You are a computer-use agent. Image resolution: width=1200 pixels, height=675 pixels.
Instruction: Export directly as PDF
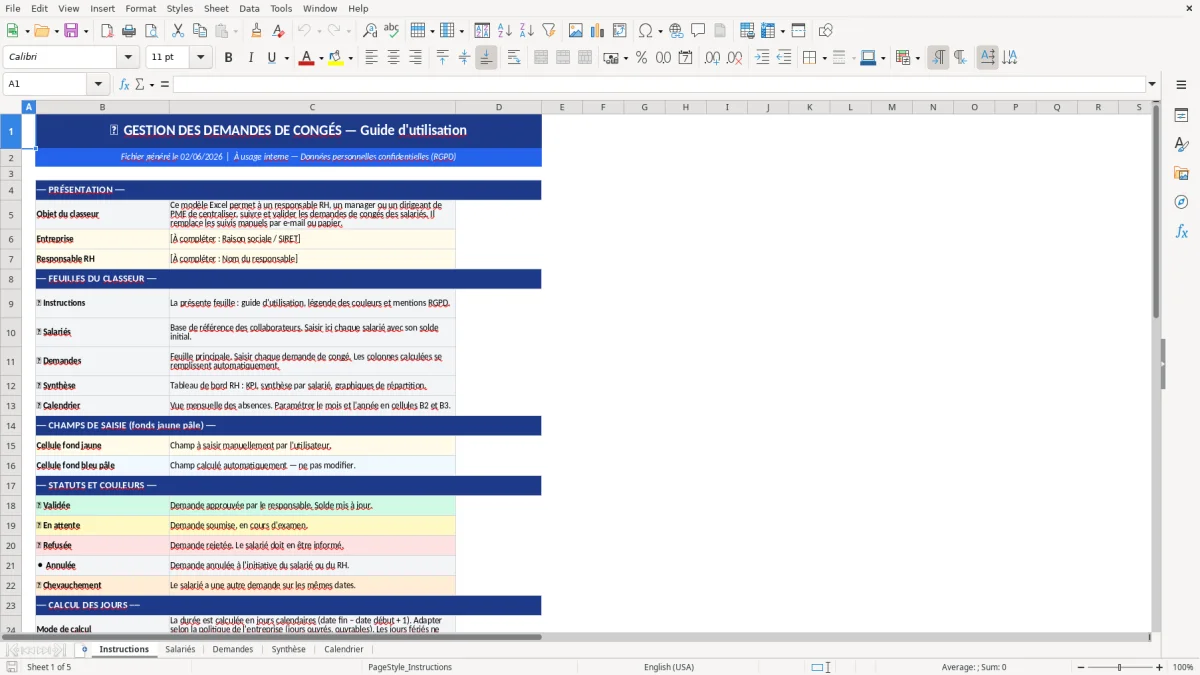107,31
